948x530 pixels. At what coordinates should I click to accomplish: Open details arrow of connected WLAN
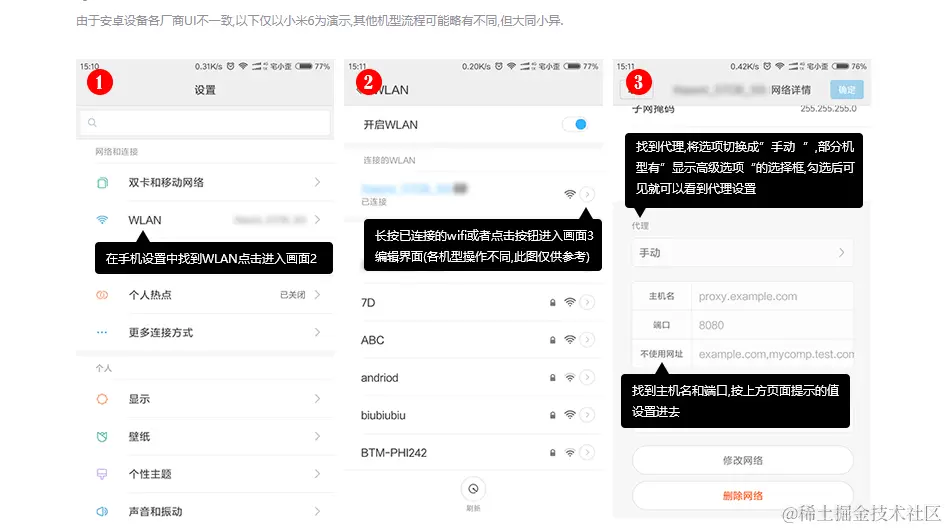pyautogui.click(x=587, y=194)
